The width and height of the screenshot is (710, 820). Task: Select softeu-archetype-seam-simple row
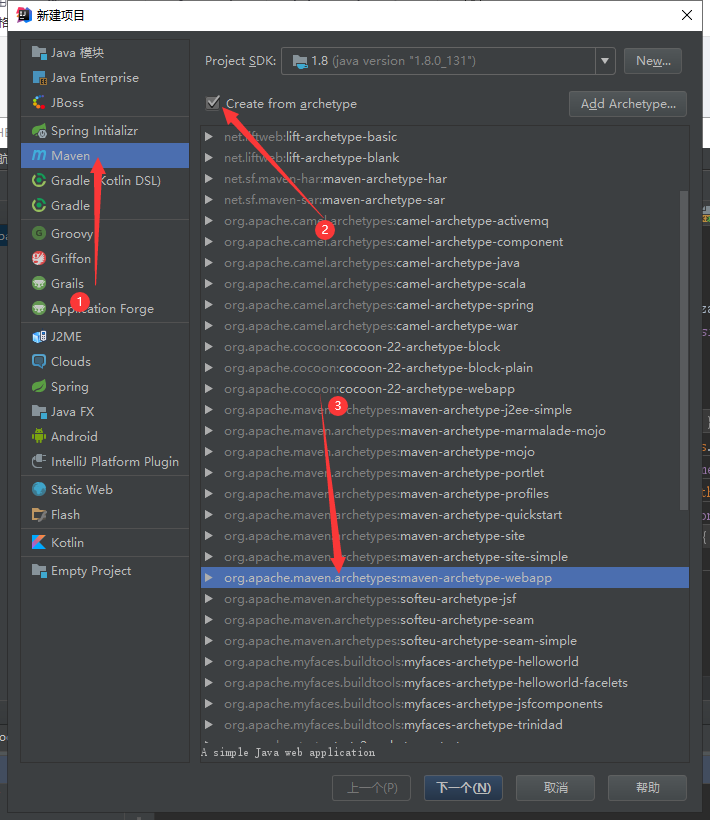pos(445,641)
